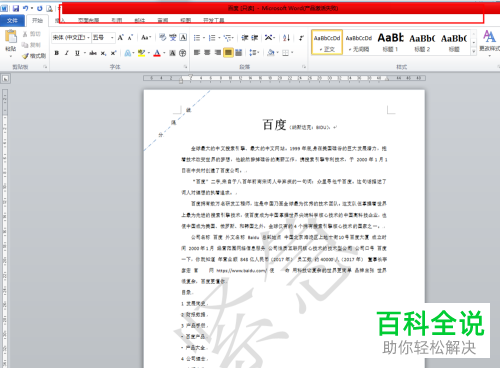Apply the 标题 2 heading style
The width and height of the screenshot is (500, 368).
(x=422, y=42)
